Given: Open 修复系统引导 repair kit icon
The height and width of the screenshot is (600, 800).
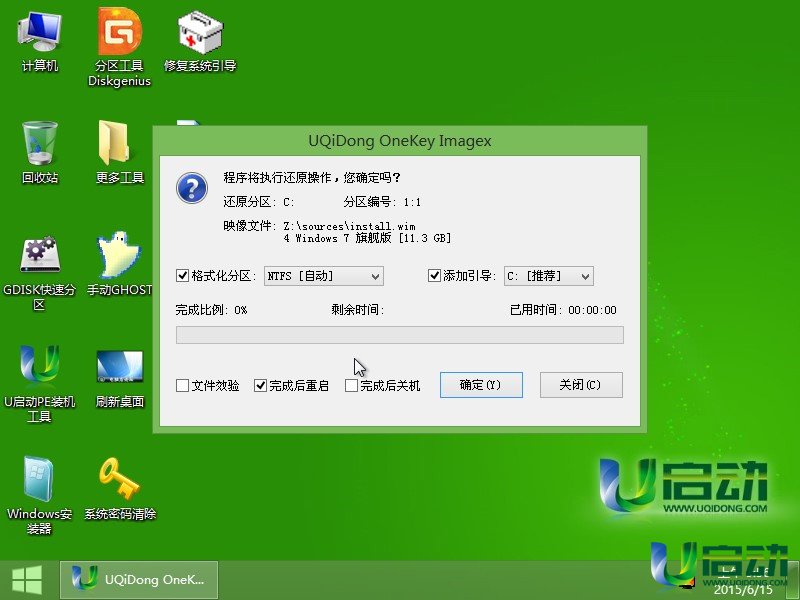Looking at the screenshot, I should tap(200, 42).
